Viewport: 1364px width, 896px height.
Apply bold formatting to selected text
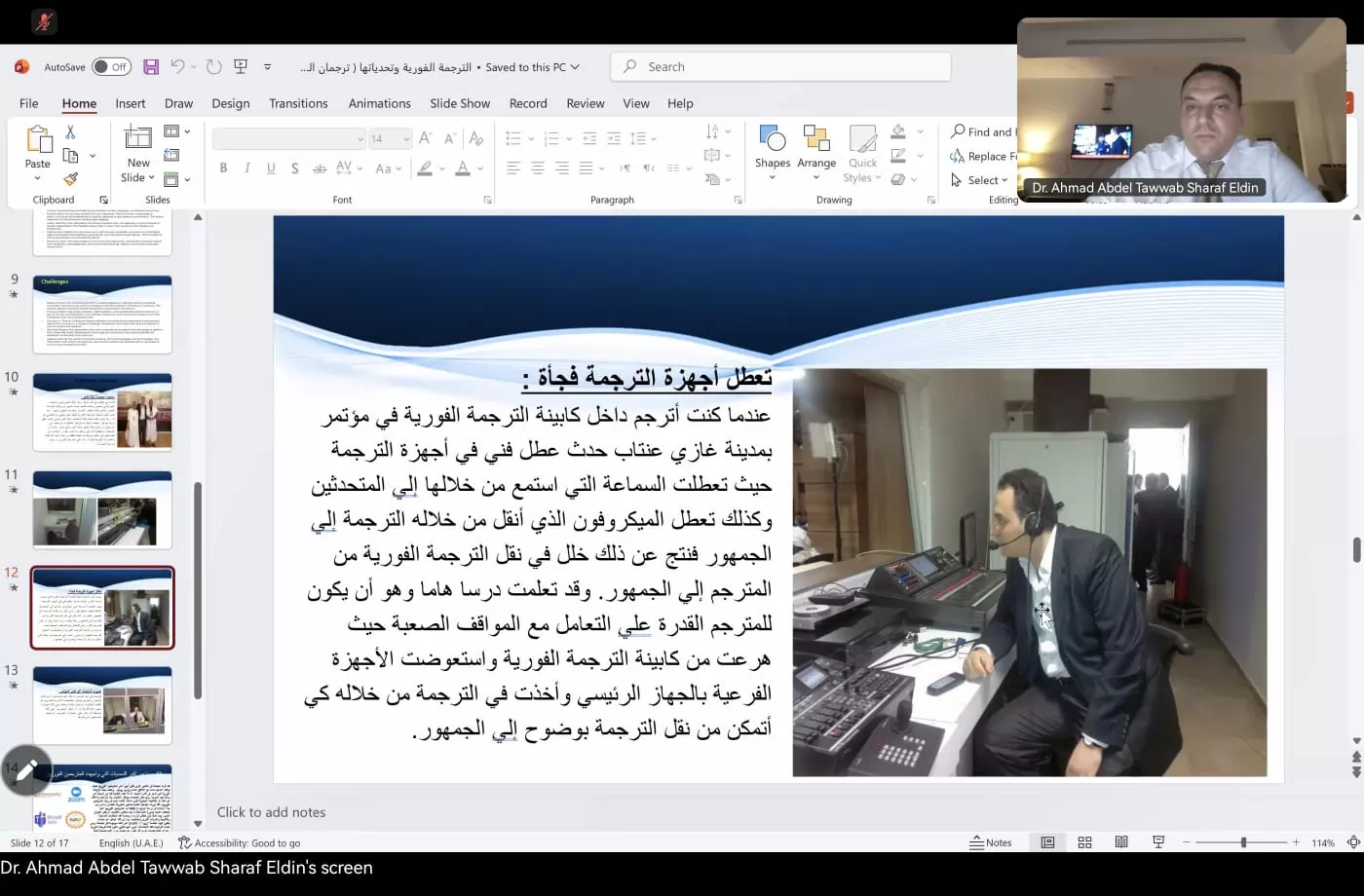(223, 168)
